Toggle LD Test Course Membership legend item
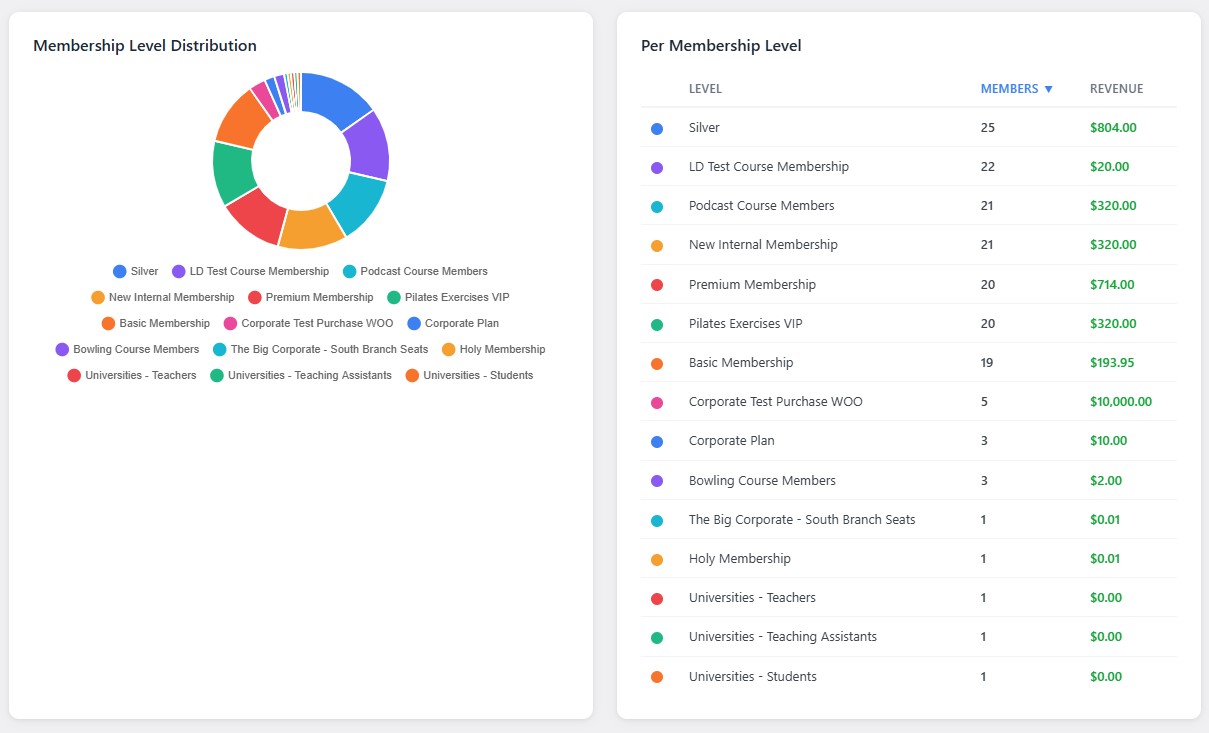This screenshot has width=1209, height=733. tap(250, 271)
